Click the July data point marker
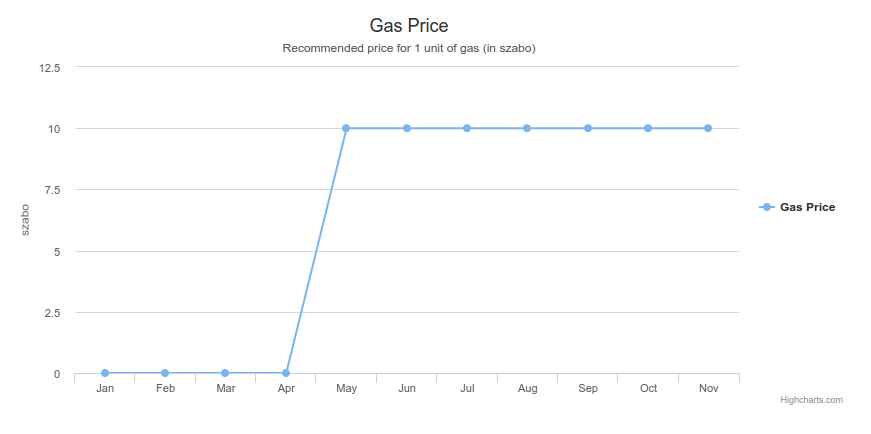The image size is (871, 434). [x=467, y=128]
